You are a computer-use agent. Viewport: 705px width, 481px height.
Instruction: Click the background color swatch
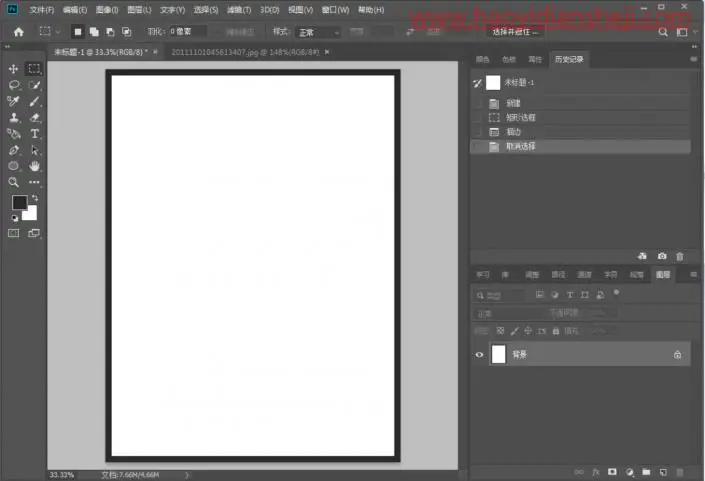(x=31, y=214)
